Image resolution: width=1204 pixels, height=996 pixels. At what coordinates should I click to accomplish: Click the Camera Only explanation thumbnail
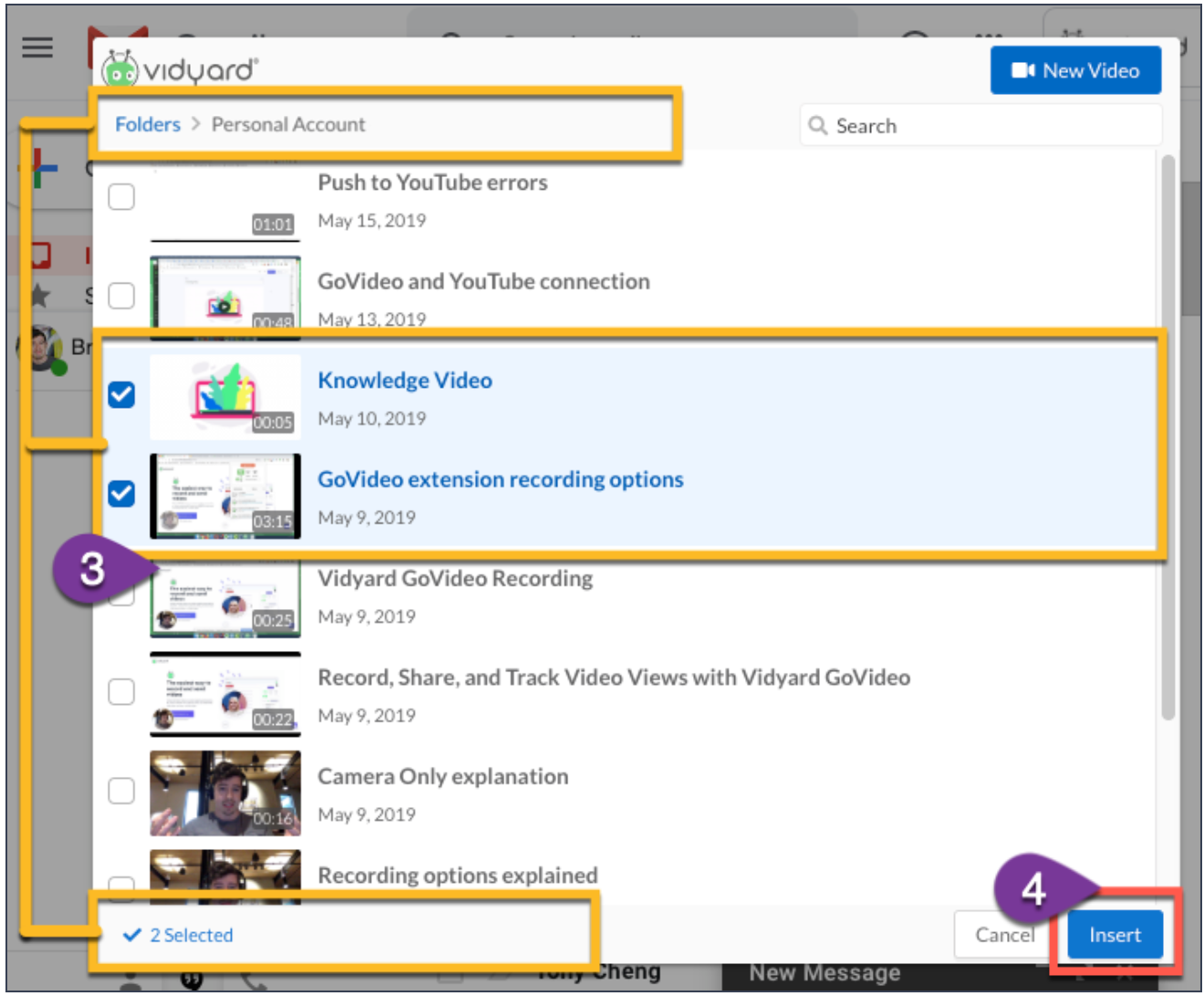(225, 794)
